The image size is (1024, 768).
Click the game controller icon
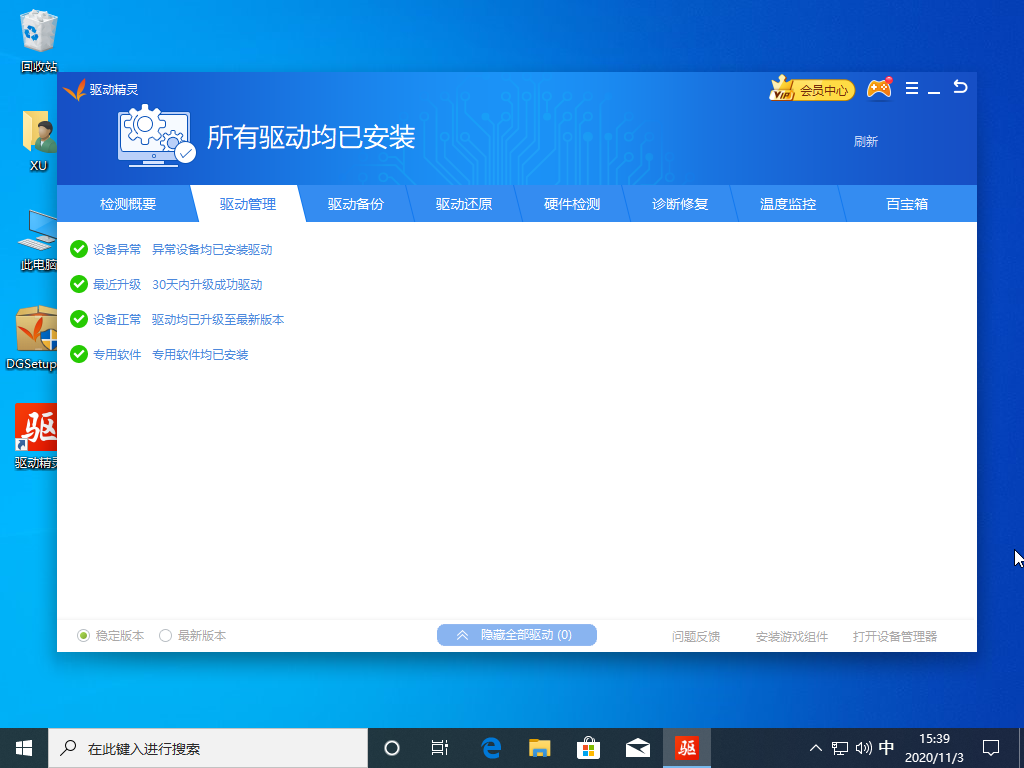879,89
